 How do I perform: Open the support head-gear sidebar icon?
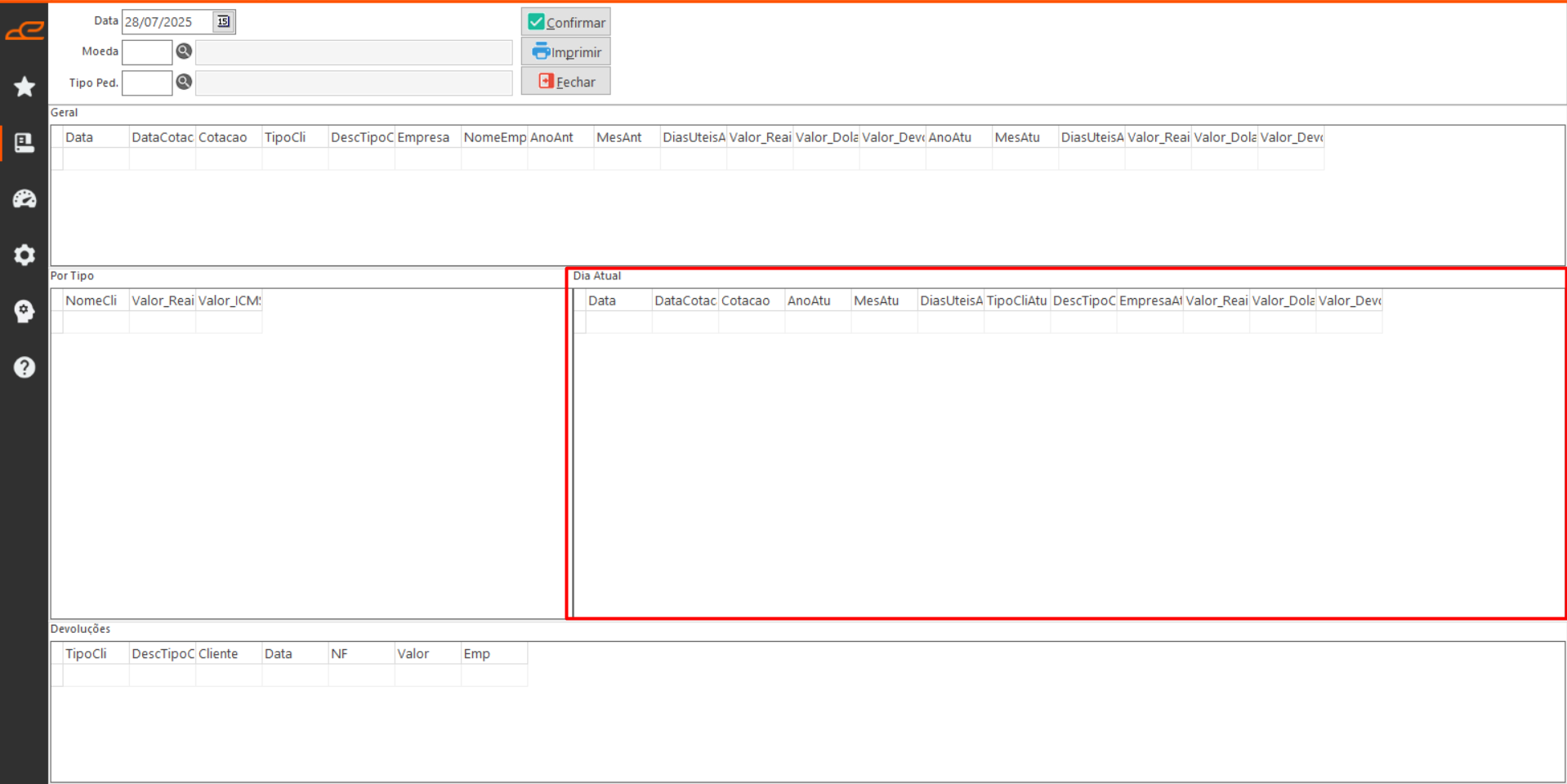pos(25,311)
